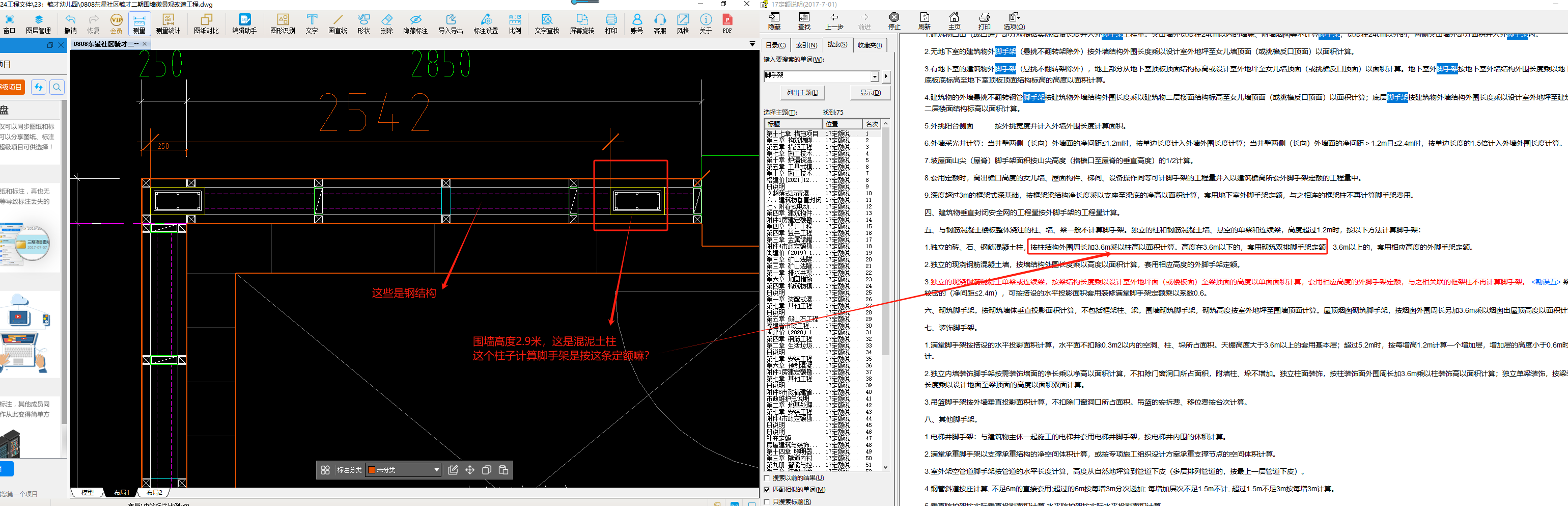Viewport: 1568px width, 506px height.
Task: Click the search magnifier in project panel
Action: (x=57, y=87)
